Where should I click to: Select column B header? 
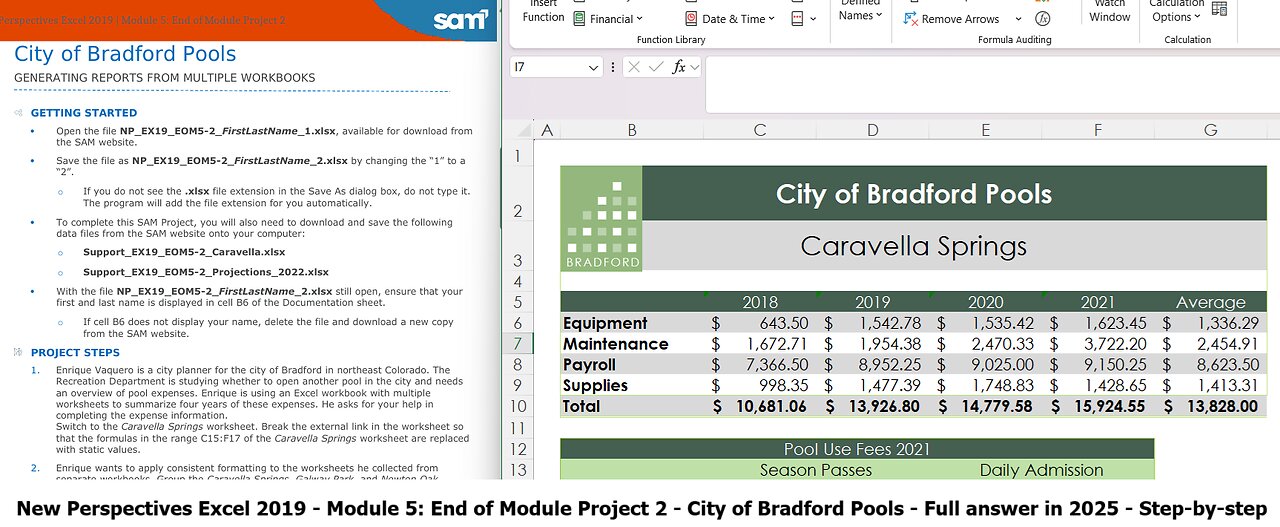tap(632, 130)
